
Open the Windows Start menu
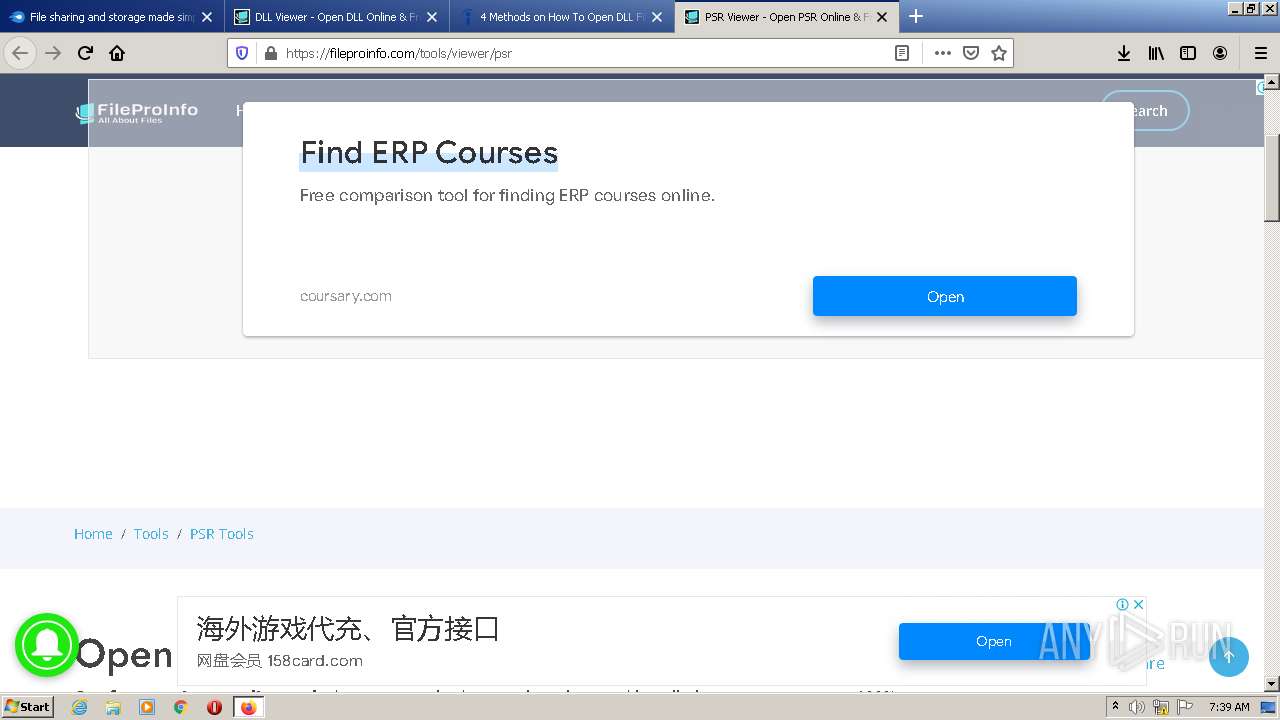(x=28, y=707)
